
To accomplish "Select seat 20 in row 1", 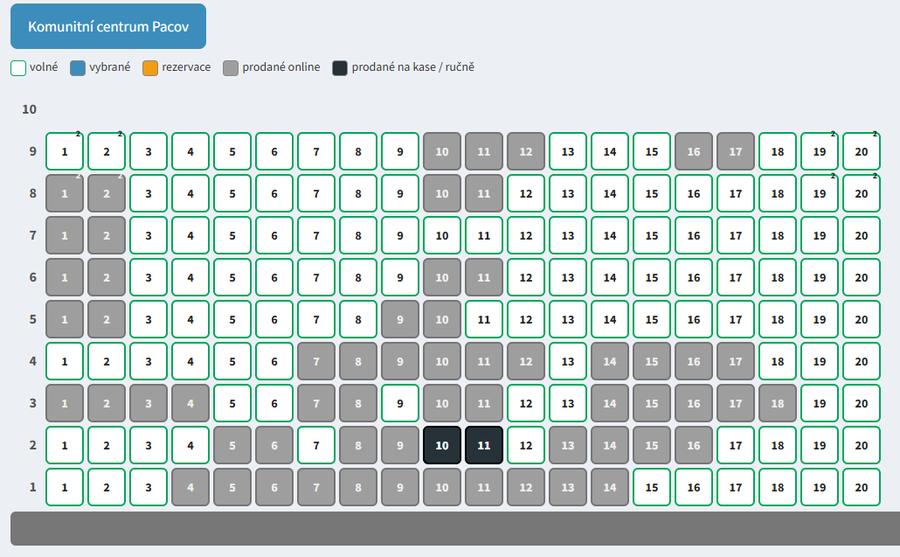I will pyautogui.click(x=861, y=487).
